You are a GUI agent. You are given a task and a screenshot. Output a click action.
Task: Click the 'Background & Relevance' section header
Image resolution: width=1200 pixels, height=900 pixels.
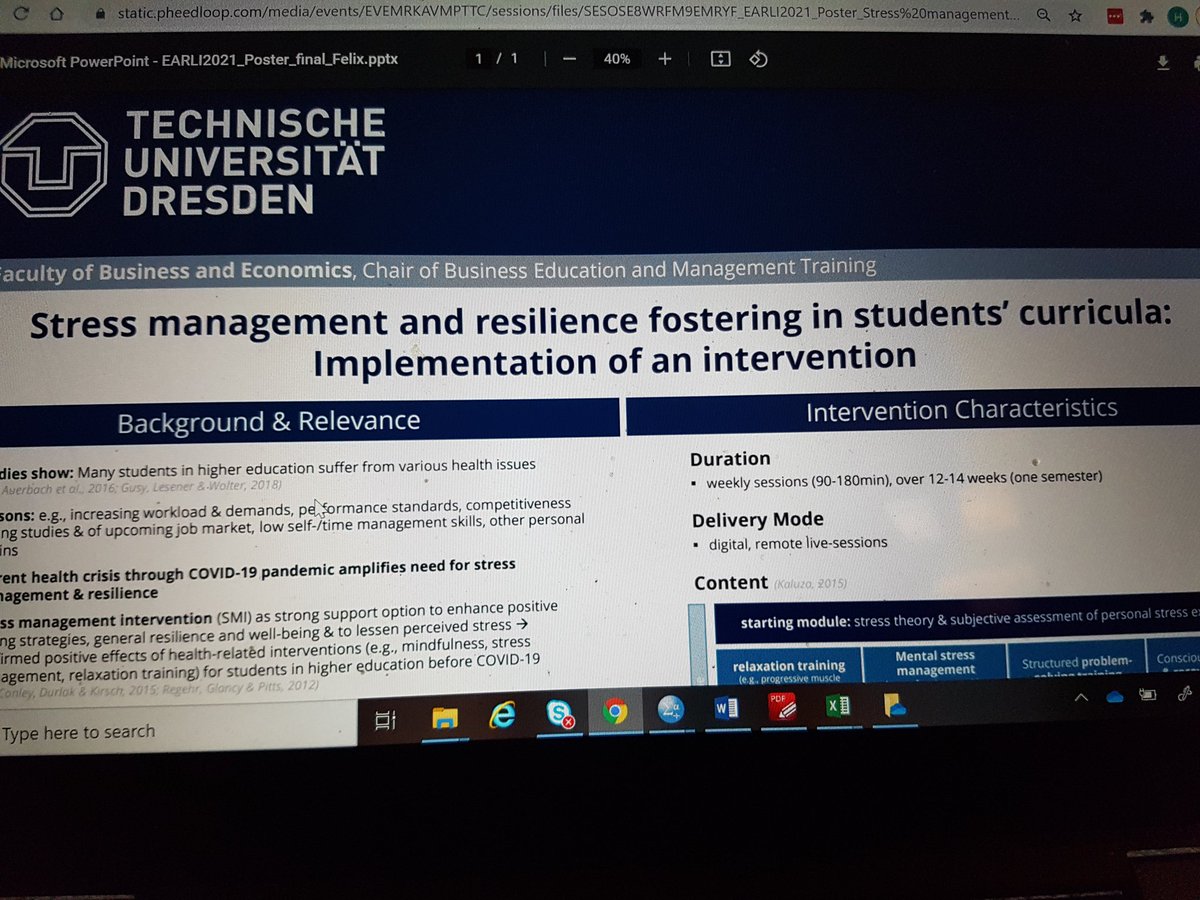[x=268, y=421]
